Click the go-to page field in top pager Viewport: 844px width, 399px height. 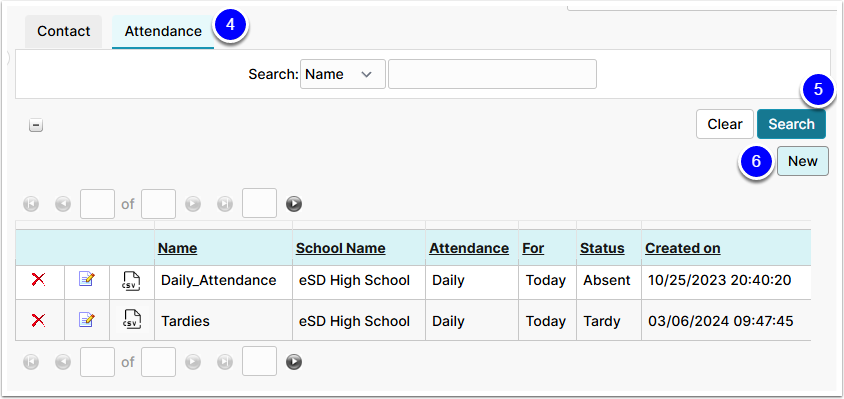tap(259, 203)
